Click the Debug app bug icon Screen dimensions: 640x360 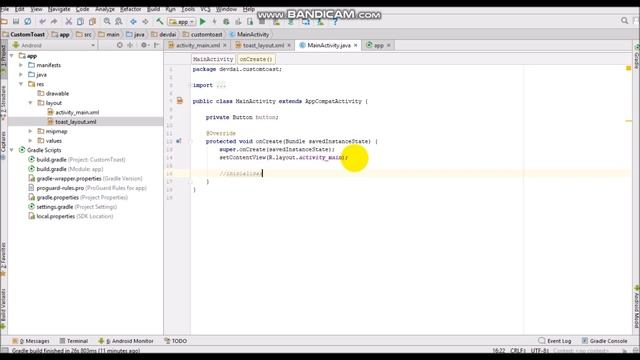[226, 22]
